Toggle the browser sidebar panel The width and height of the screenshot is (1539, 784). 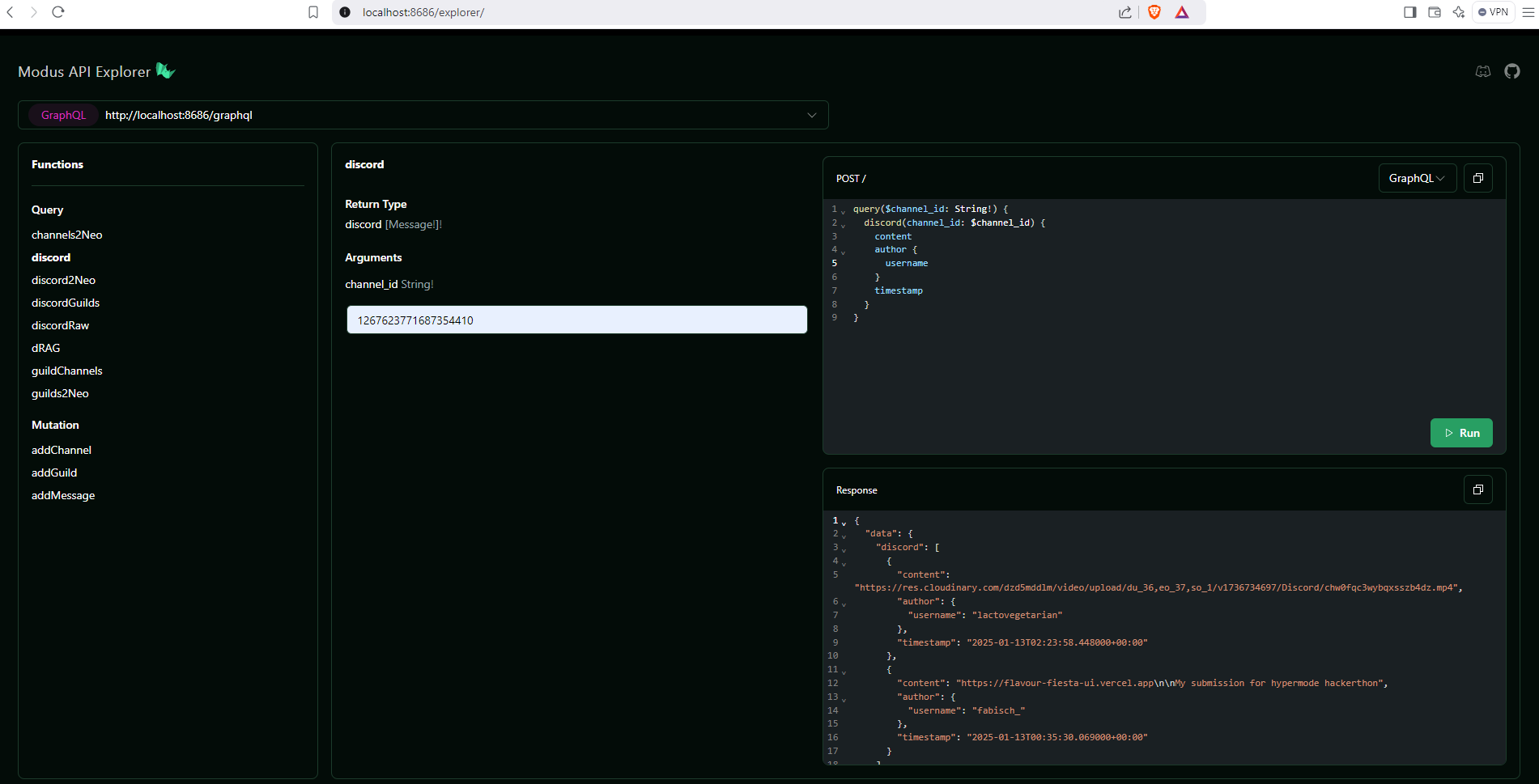pyautogui.click(x=1409, y=12)
